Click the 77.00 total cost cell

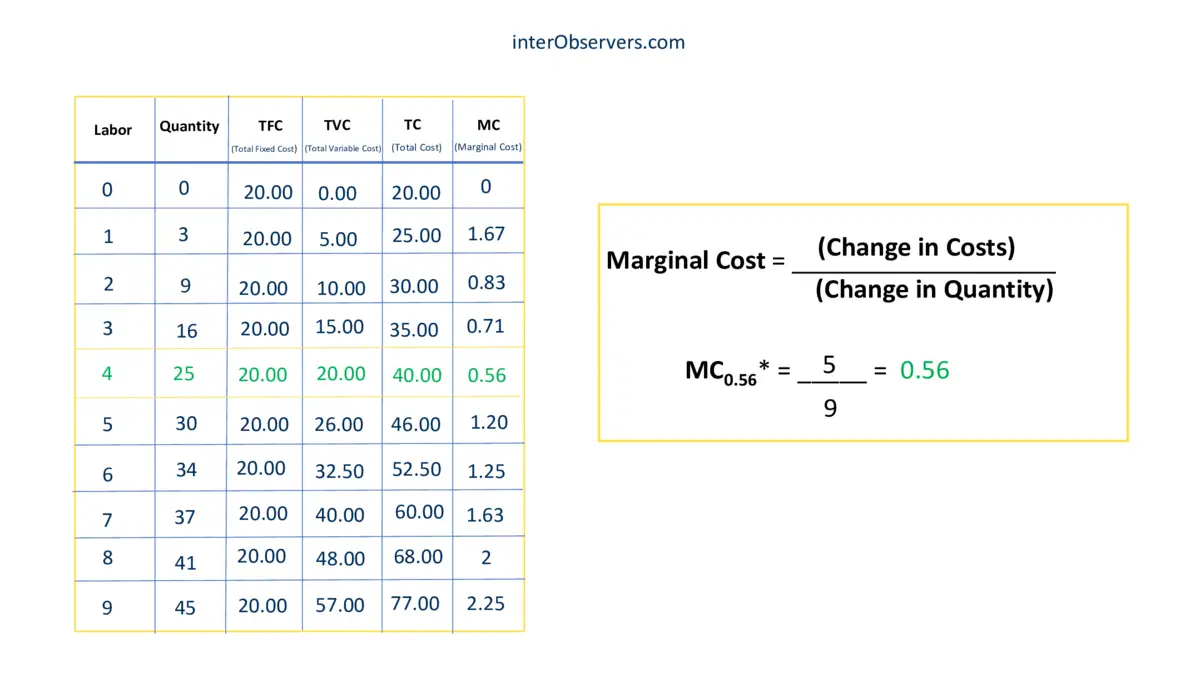click(x=415, y=603)
